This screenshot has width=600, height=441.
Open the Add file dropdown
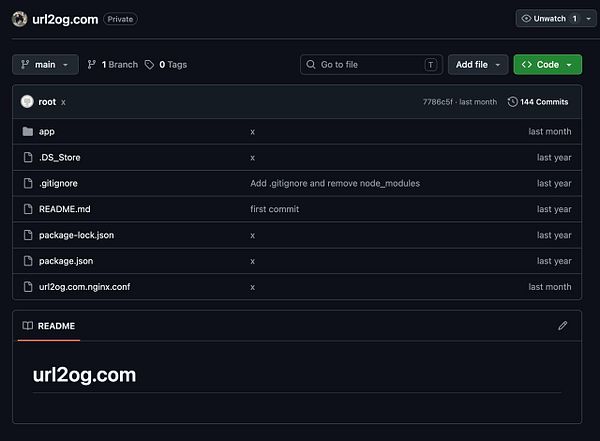click(478, 65)
